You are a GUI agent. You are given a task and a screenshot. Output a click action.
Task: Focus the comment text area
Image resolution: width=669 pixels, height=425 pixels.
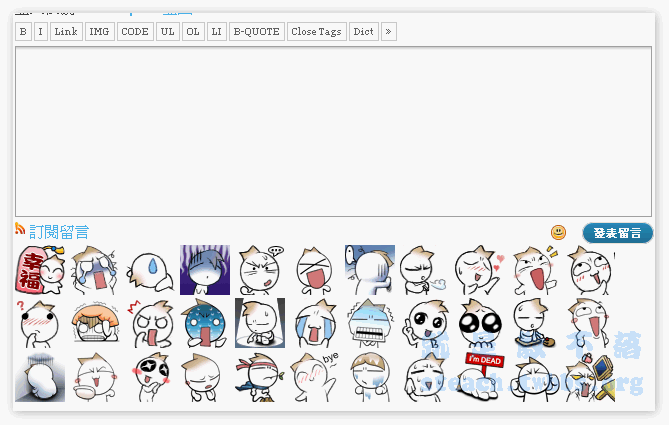point(333,131)
